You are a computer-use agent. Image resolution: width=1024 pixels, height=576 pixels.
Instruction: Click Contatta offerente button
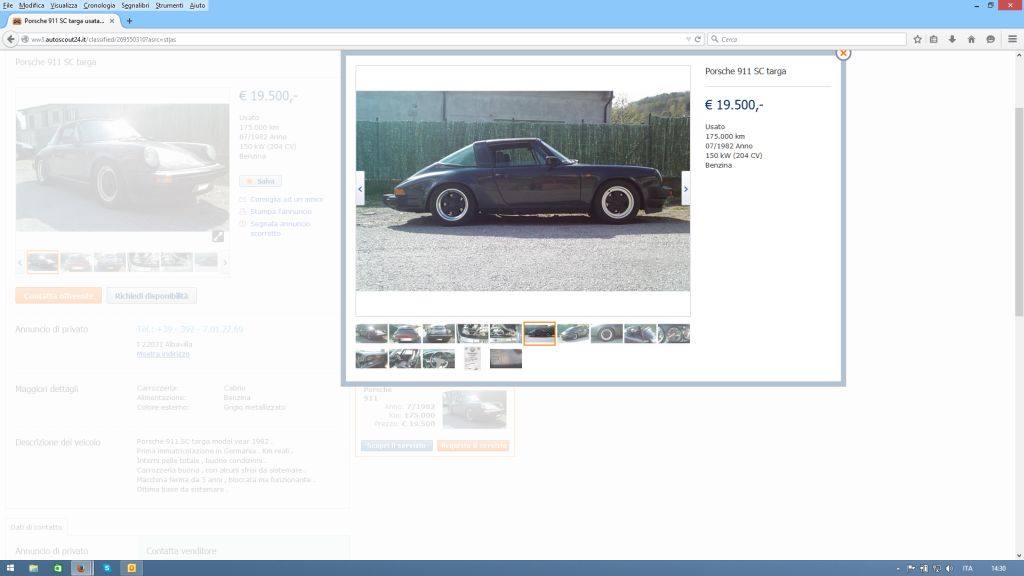click(59, 296)
